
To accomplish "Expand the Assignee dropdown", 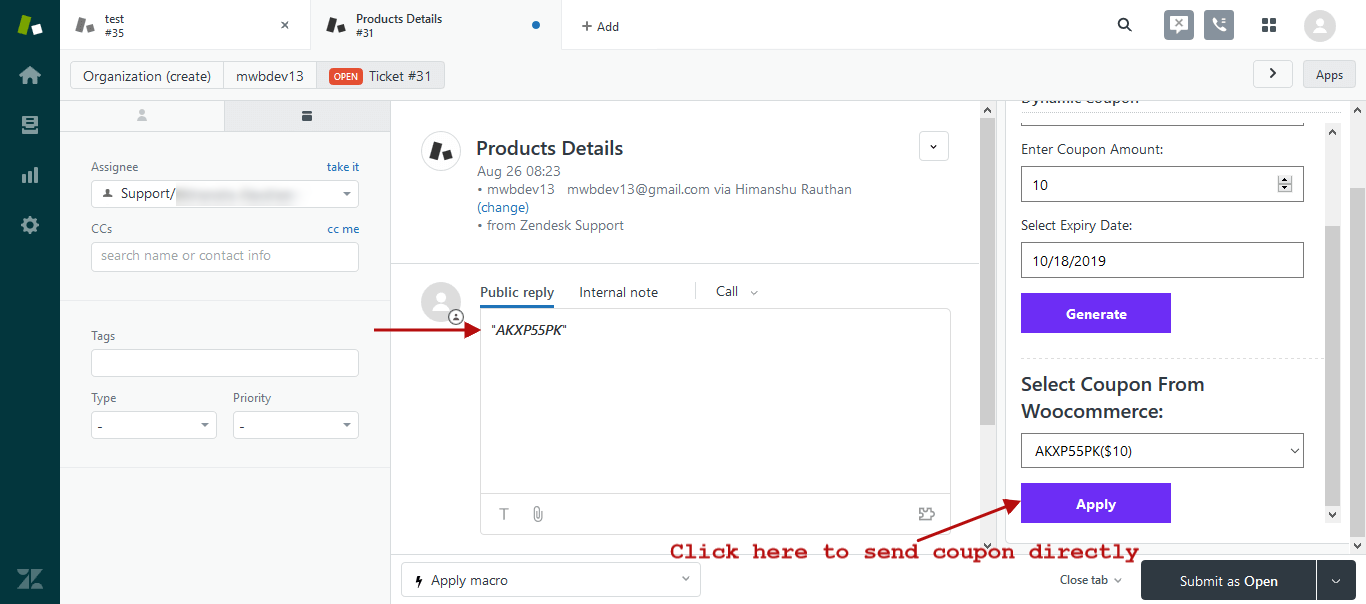I will pos(225,194).
